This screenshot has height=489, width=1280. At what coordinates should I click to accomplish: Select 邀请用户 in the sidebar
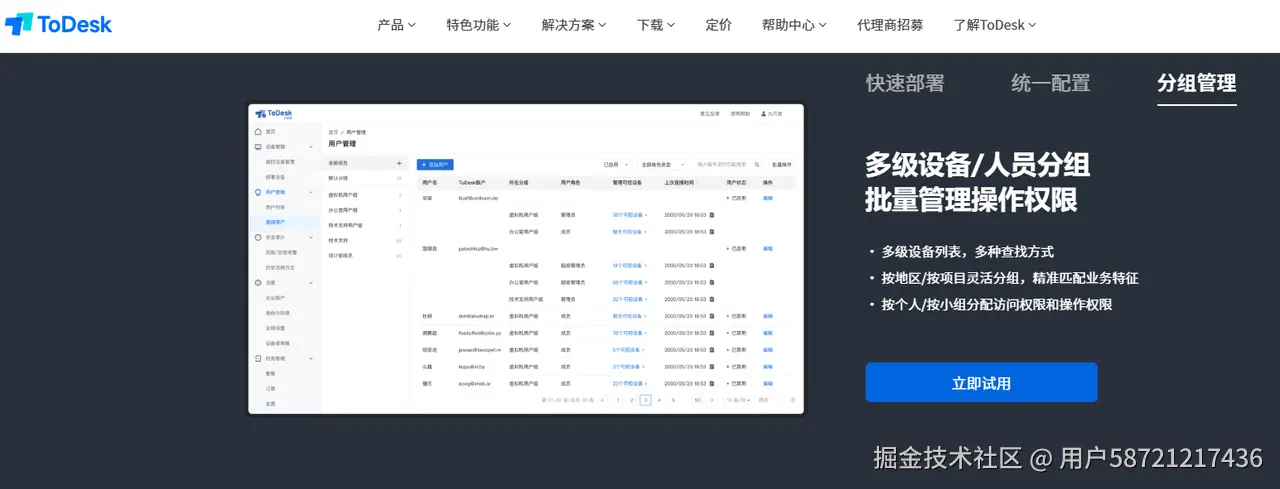pos(275,222)
